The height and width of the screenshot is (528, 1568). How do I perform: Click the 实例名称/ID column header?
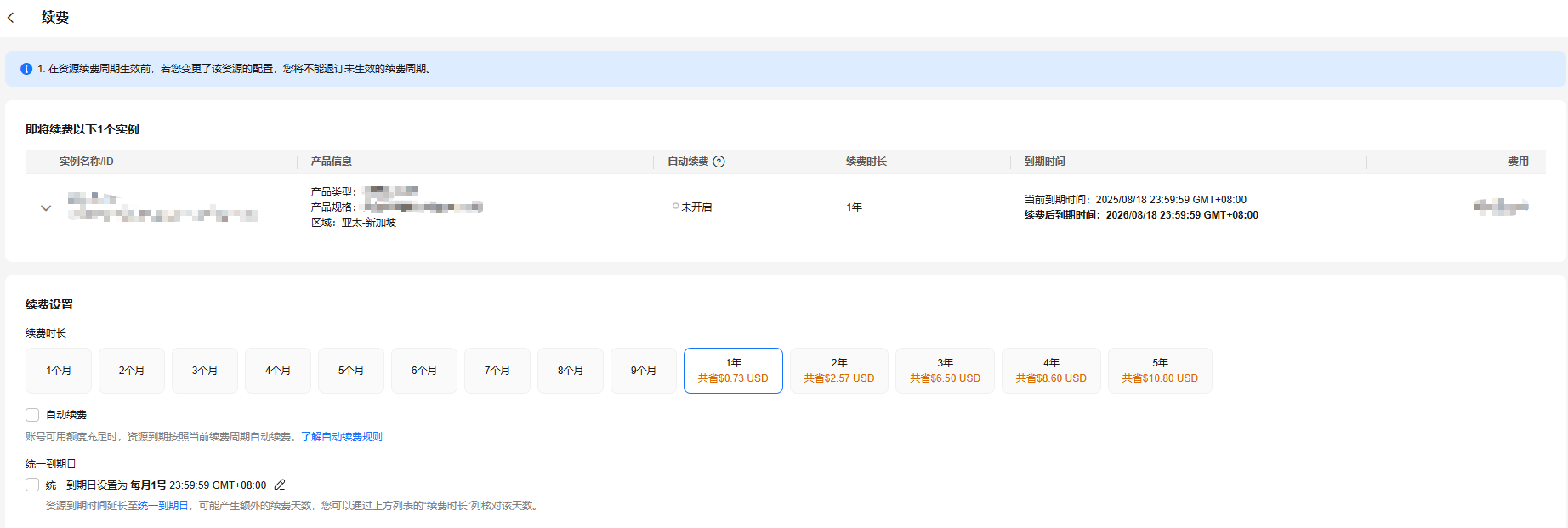tap(87, 162)
